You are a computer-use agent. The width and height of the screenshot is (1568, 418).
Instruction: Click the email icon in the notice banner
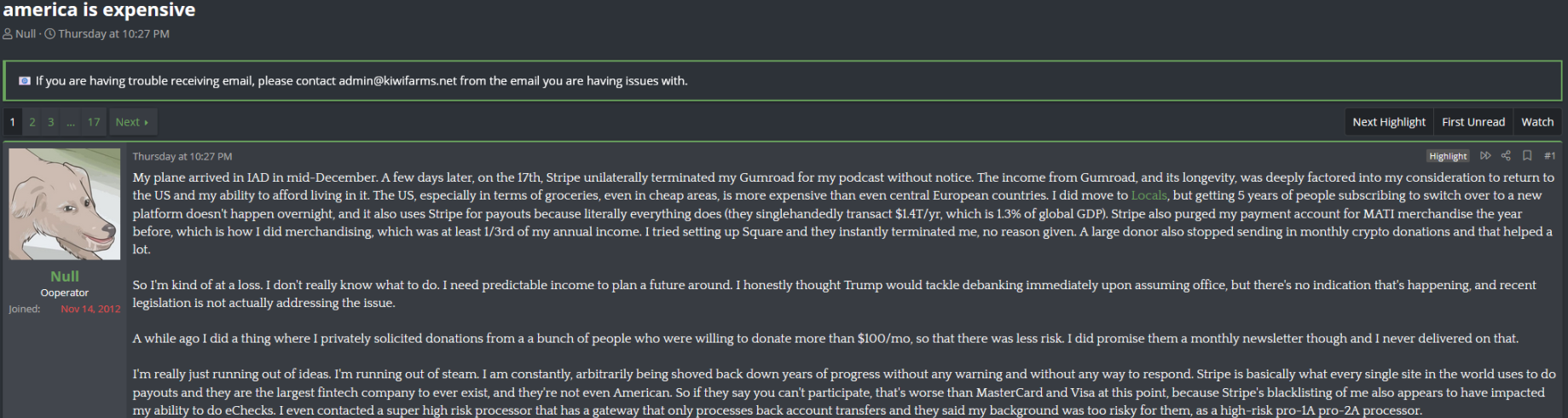pos(25,81)
